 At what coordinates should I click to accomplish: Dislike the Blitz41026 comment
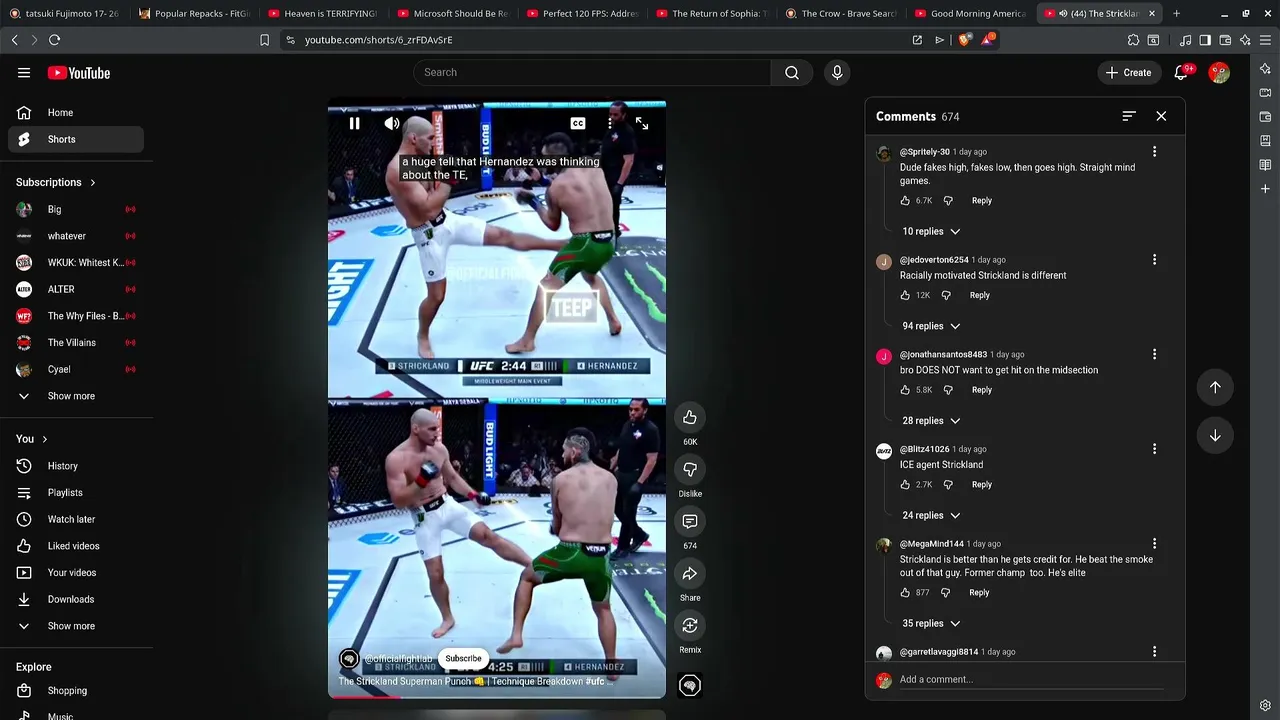pyautogui.click(x=948, y=485)
